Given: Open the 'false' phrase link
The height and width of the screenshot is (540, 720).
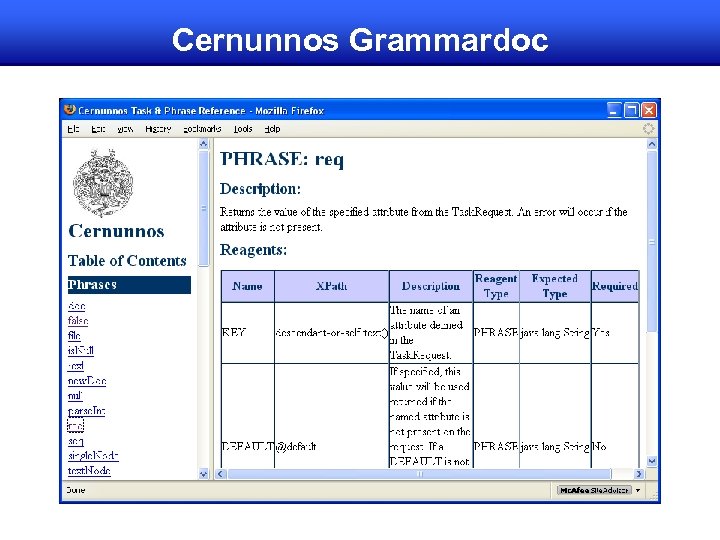Looking at the screenshot, I should [78, 321].
